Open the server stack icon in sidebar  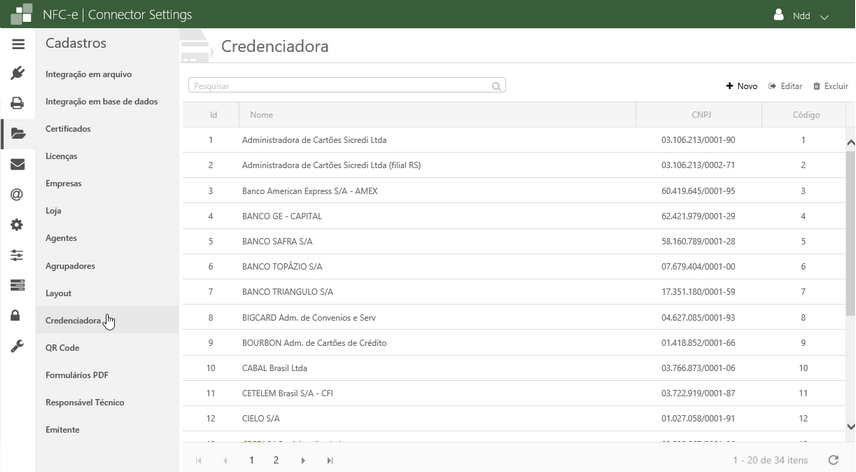[17, 285]
